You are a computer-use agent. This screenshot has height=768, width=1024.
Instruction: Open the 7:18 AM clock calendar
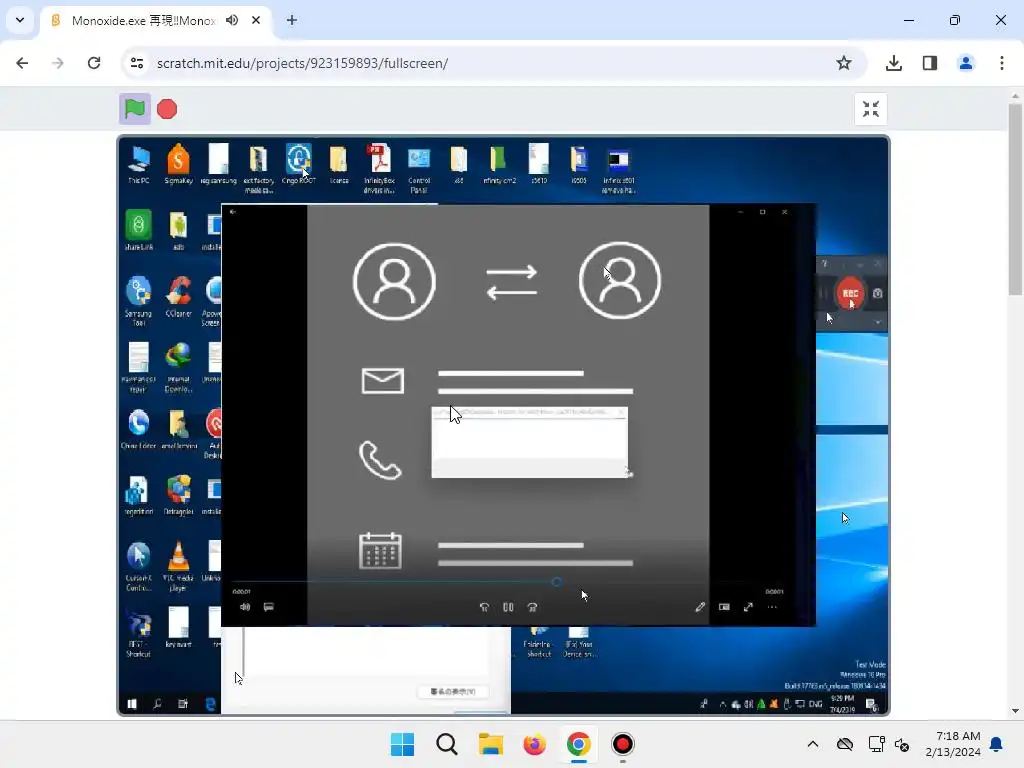[953, 744]
